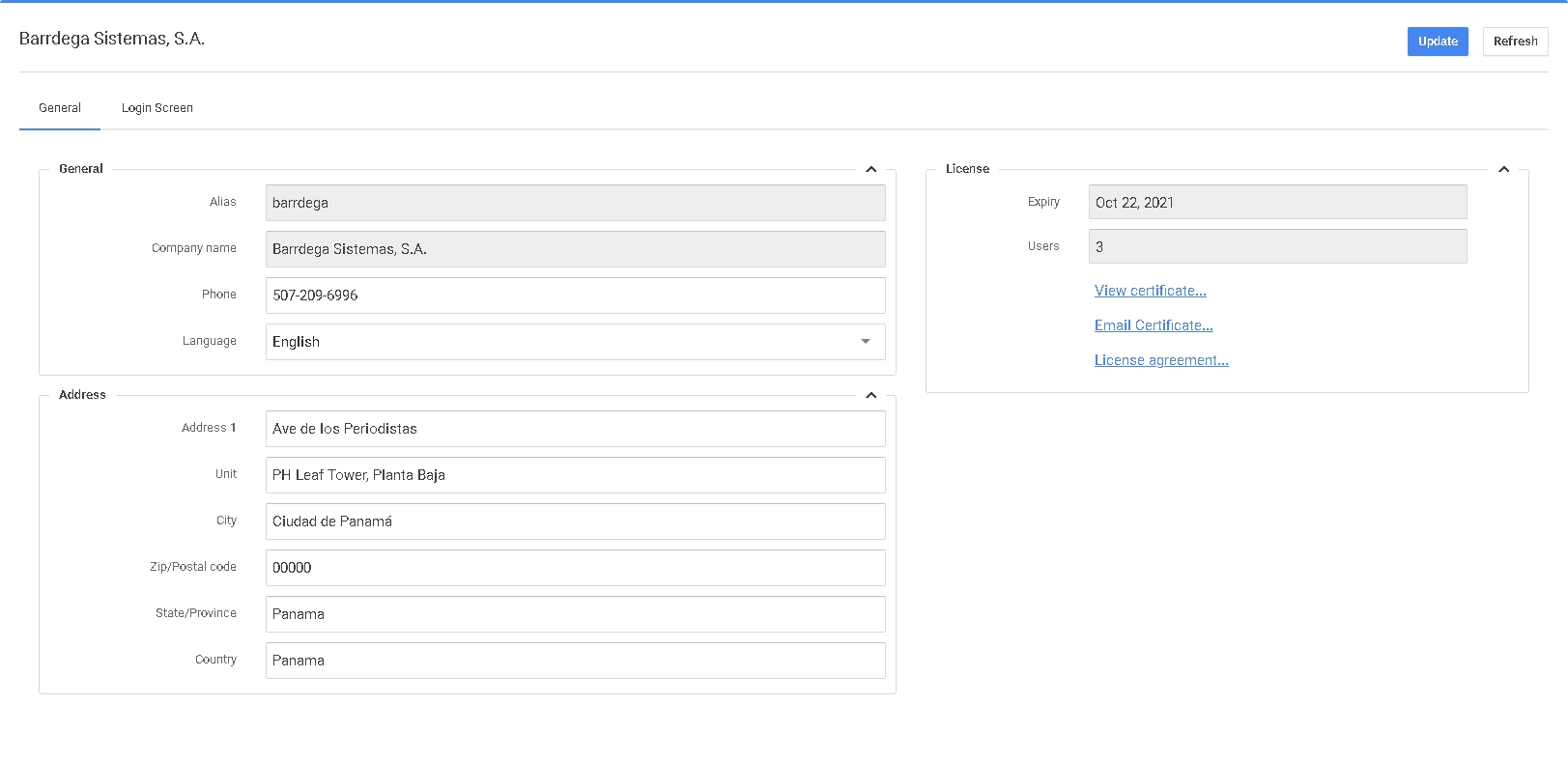Click the Email Certificate link
The image size is (1568, 761).
click(1153, 325)
